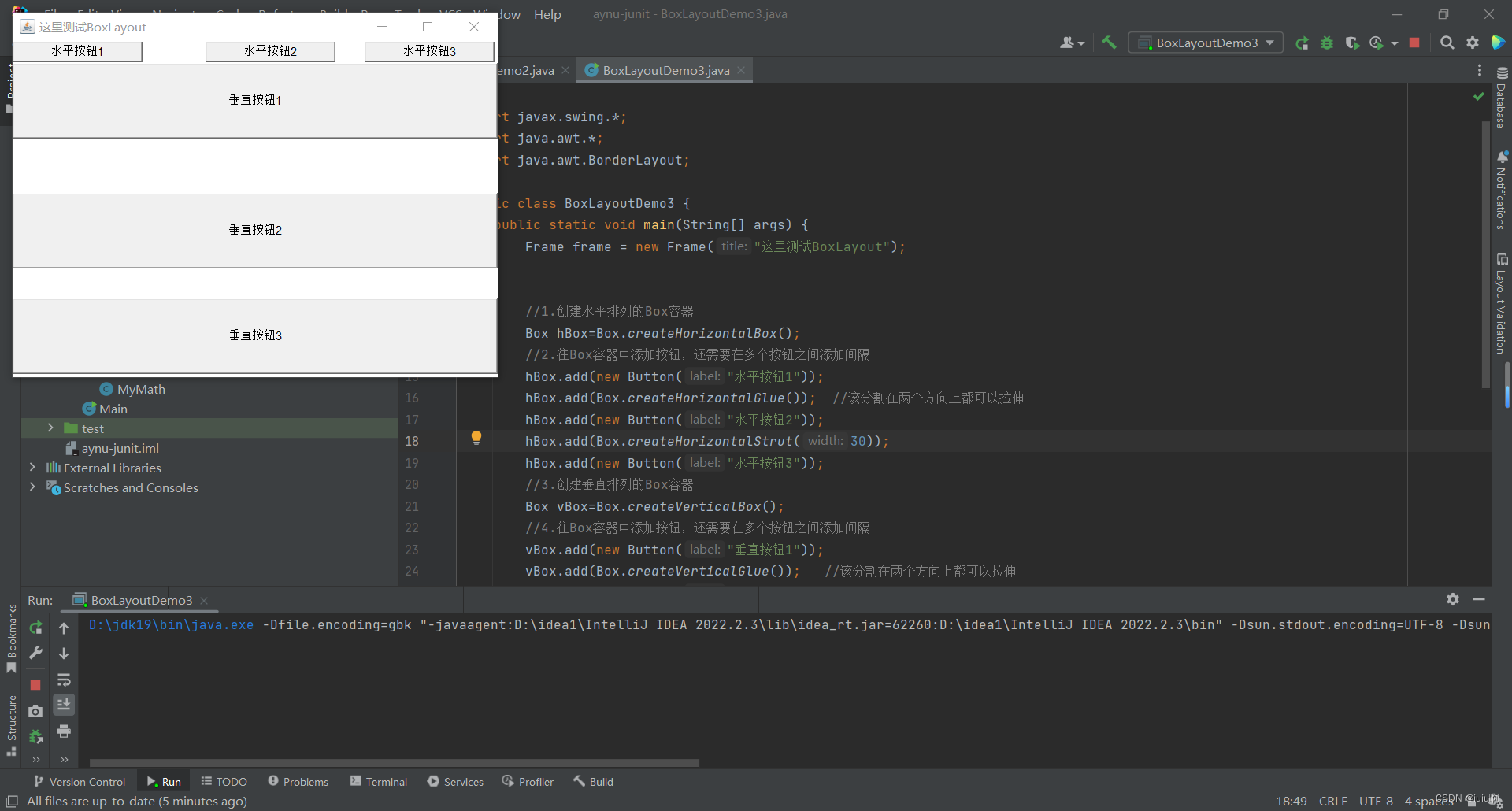Toggle scroll-to-end in the console
Viewport: 1512px width, 811px height.
tap(64, 705)
